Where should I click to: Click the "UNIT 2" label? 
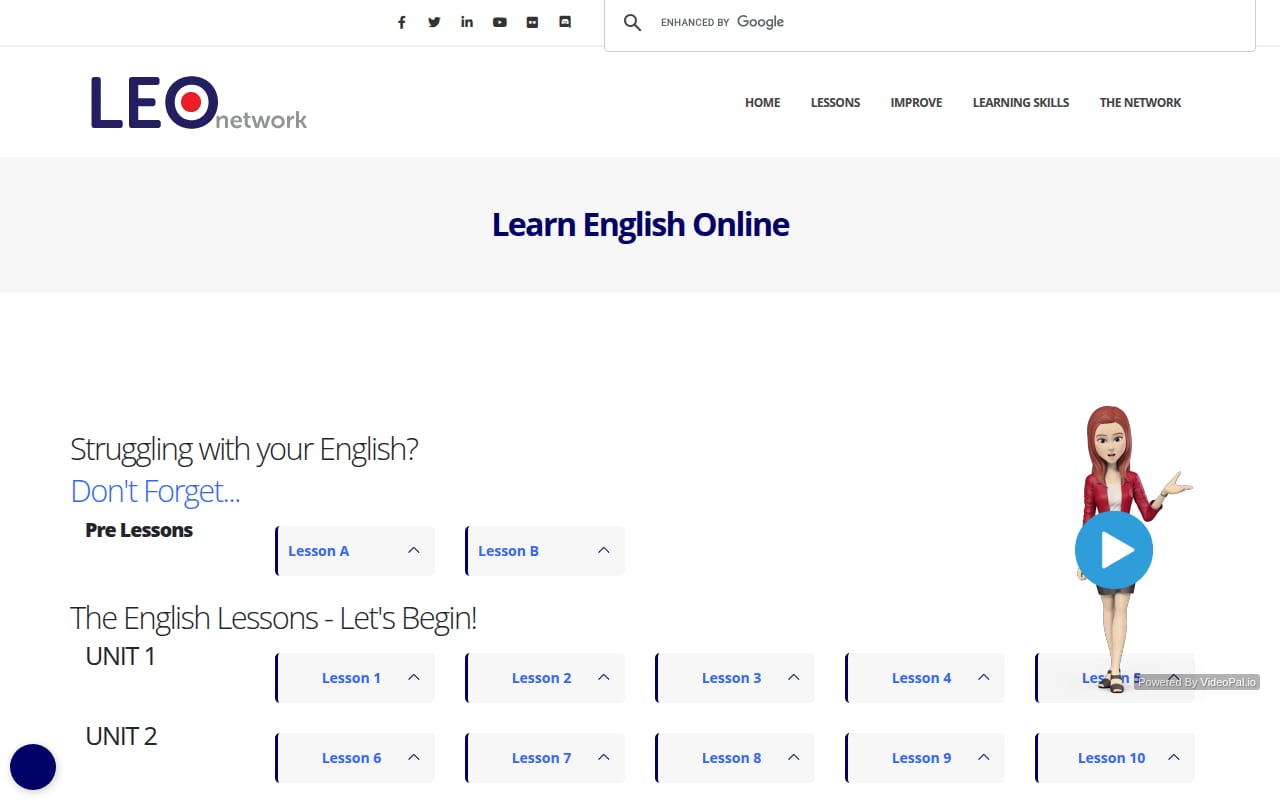pos(121,736)
